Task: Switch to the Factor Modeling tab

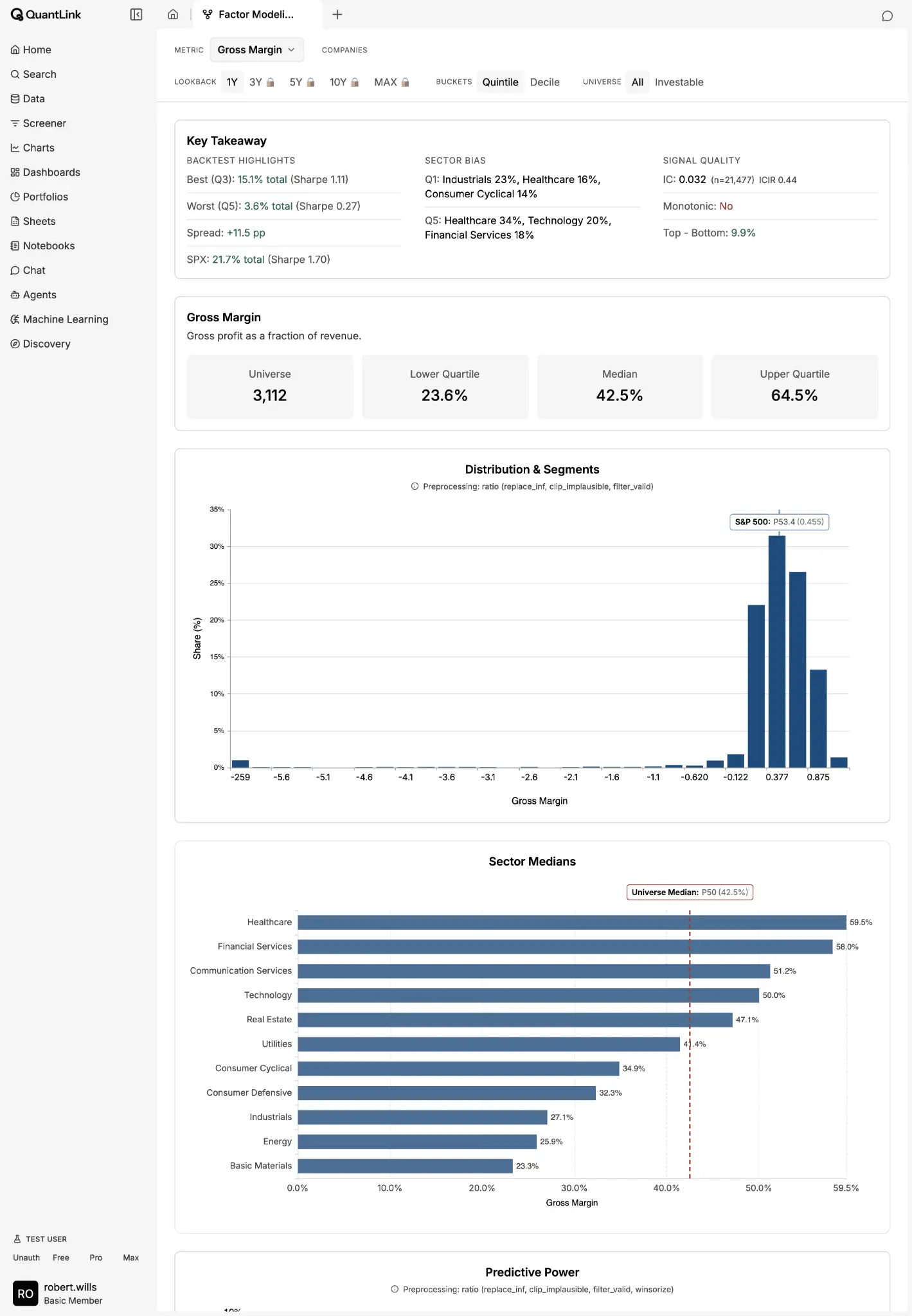Action: 257,14
